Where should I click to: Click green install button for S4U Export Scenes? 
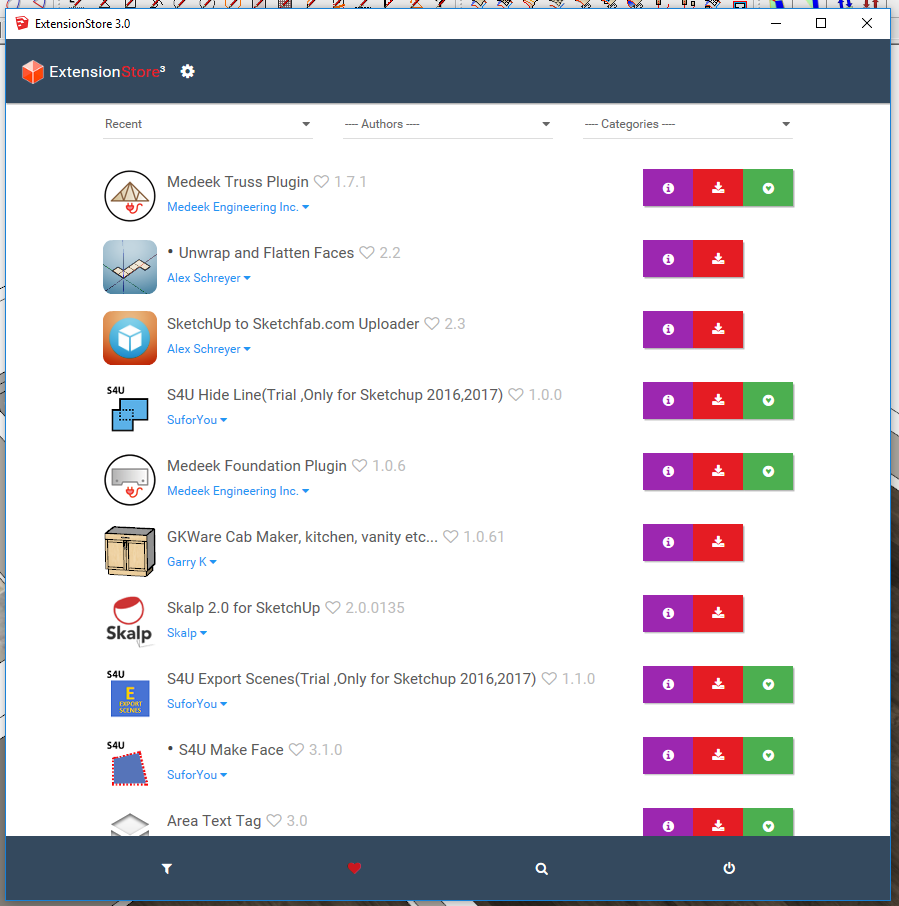pyautogui.click(x=768, y=684)
